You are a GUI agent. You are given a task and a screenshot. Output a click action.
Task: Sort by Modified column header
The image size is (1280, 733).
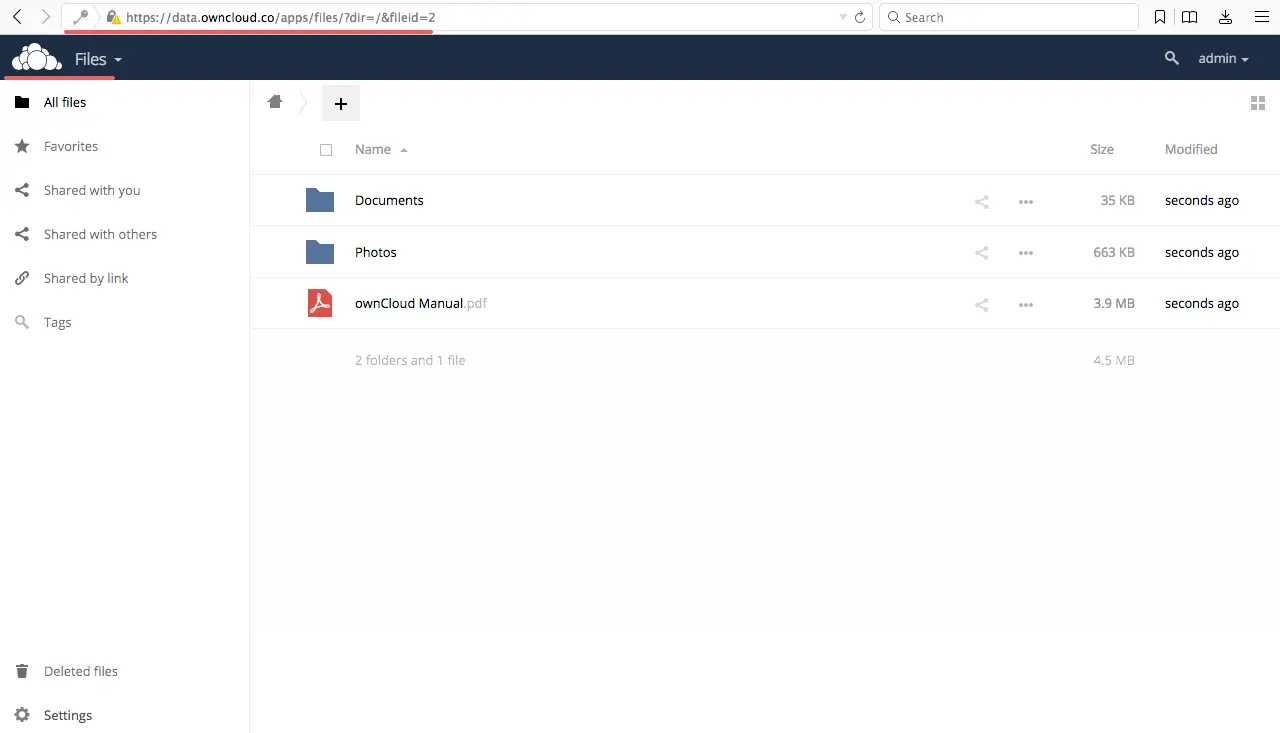click(1191, 149)
